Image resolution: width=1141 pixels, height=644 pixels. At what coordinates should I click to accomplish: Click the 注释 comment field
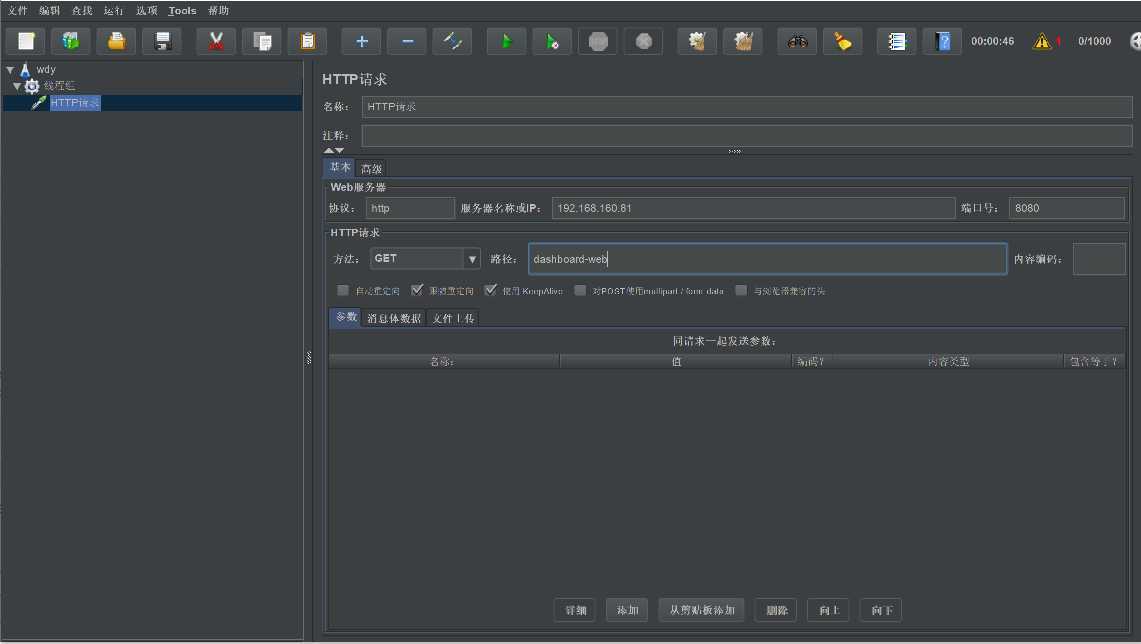[747, 135]
